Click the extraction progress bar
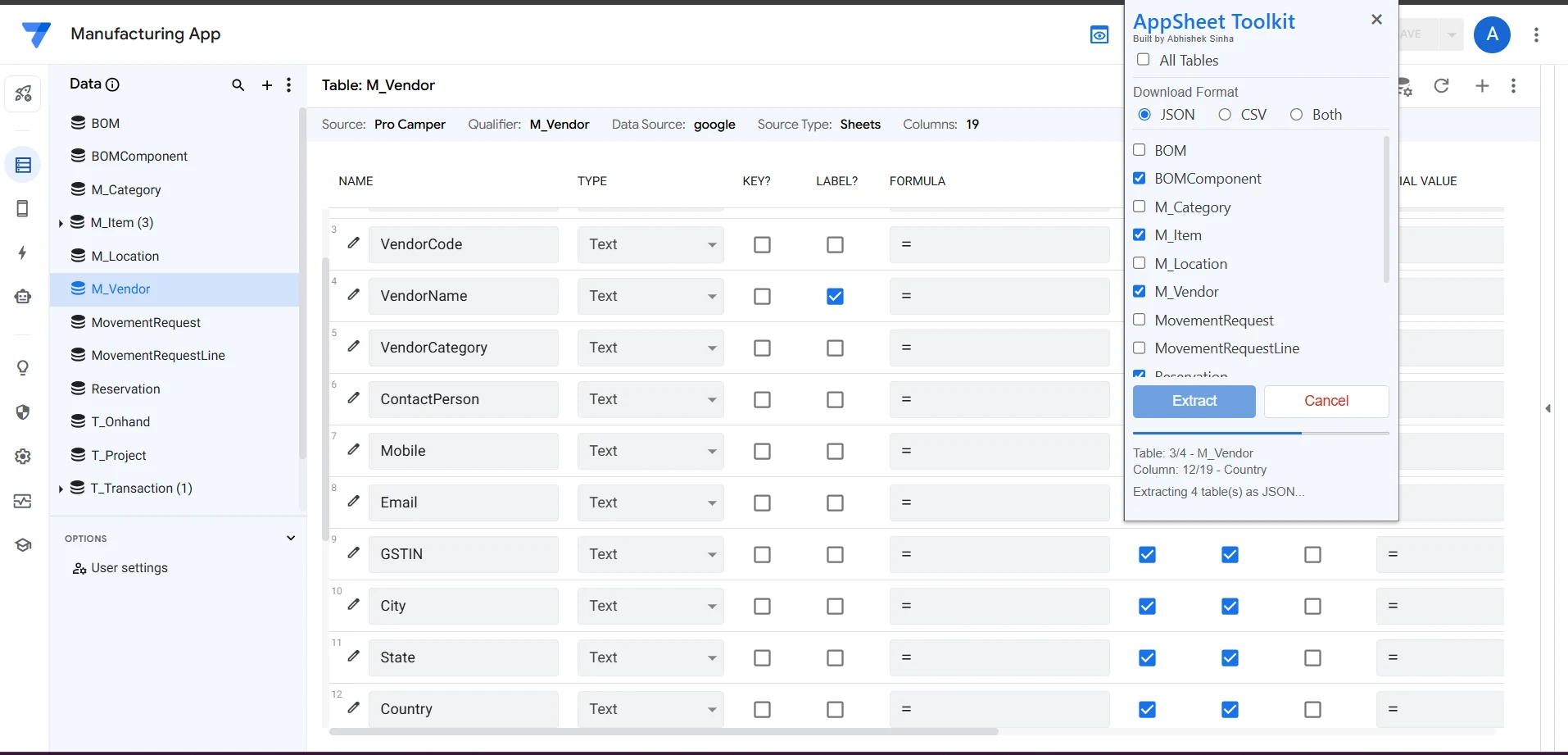 pos(1261,433)
